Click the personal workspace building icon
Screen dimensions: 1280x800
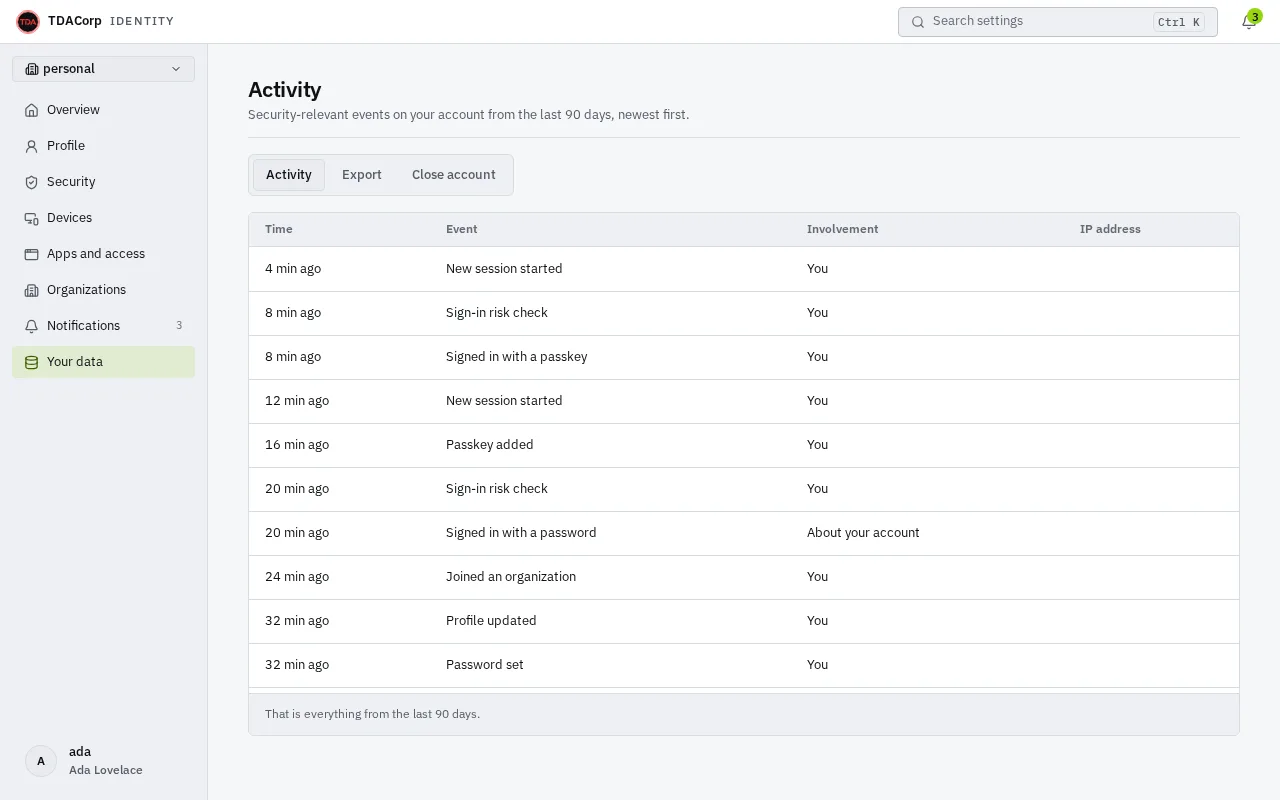pos(32,69)
